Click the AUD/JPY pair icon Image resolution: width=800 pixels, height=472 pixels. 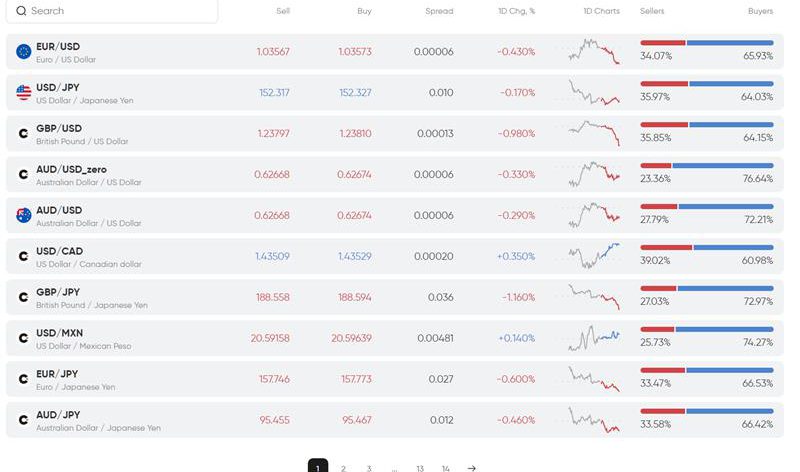click(23, 420)
